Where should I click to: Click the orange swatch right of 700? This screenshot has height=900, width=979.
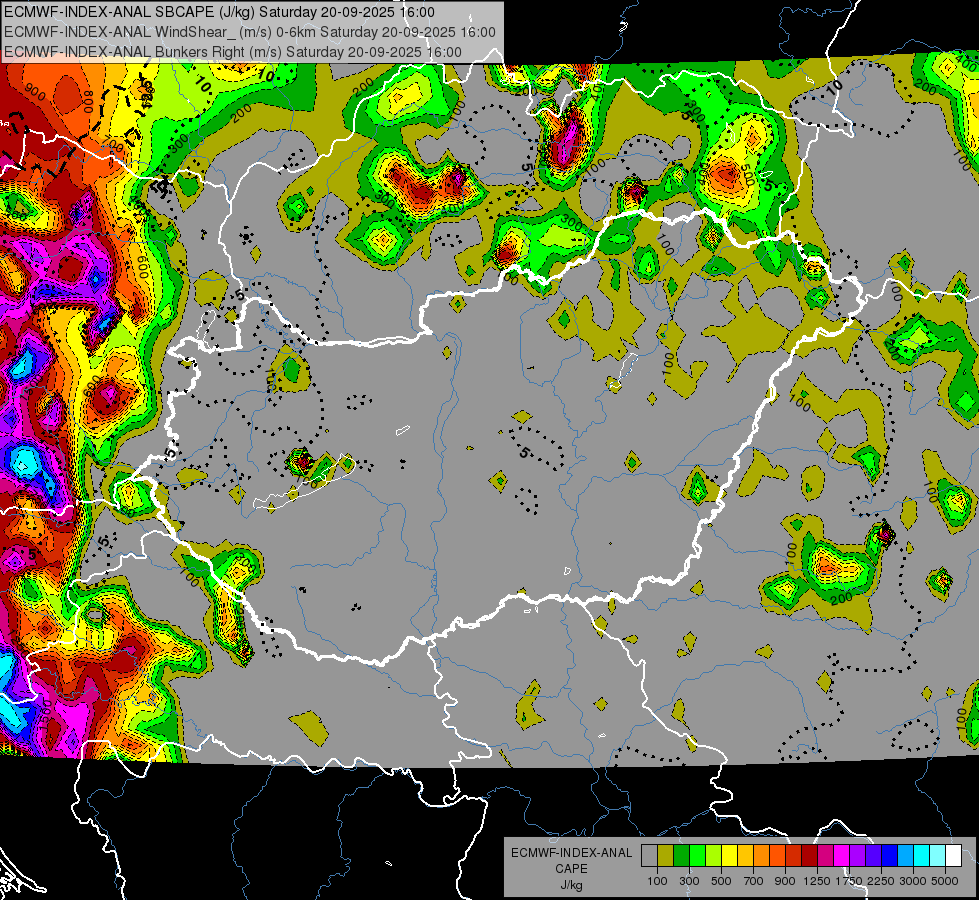pyautogui.click(x=762, y=856)
